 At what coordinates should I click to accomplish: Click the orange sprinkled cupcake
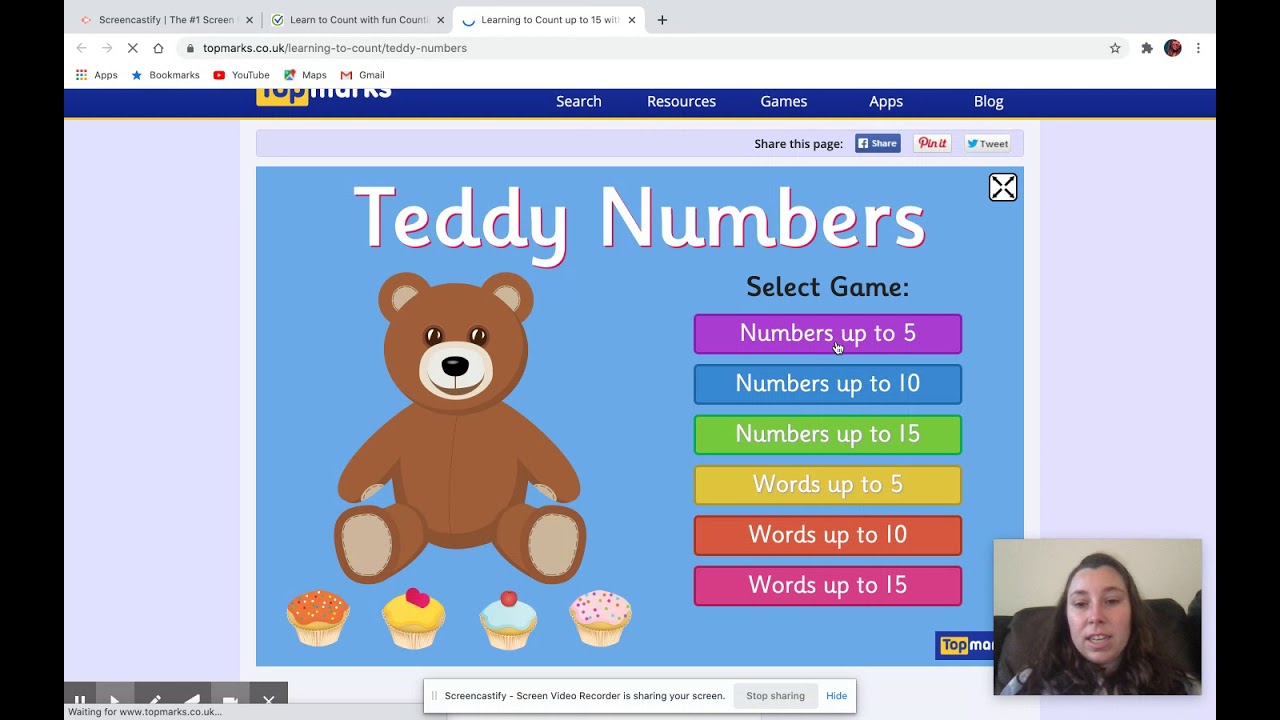pos(318,618)
